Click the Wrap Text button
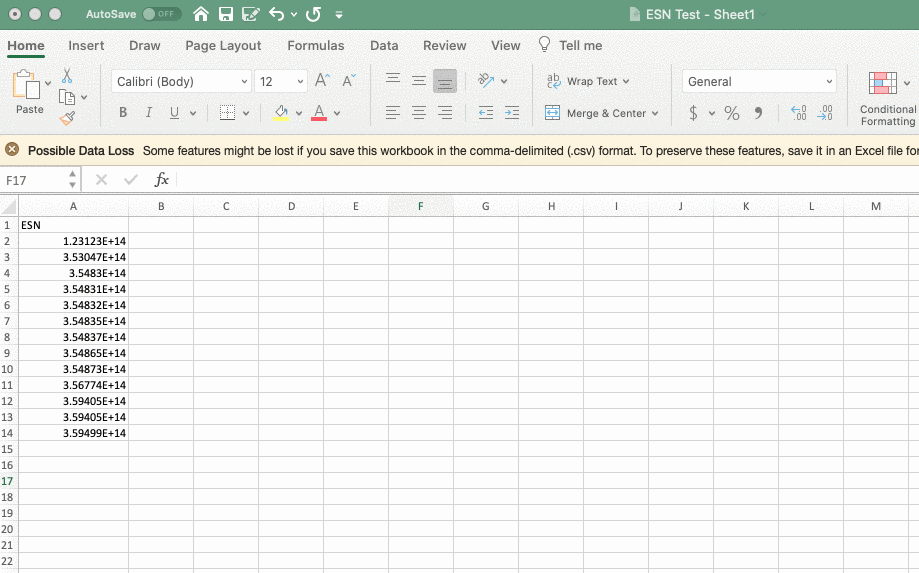 click(588, 81)
